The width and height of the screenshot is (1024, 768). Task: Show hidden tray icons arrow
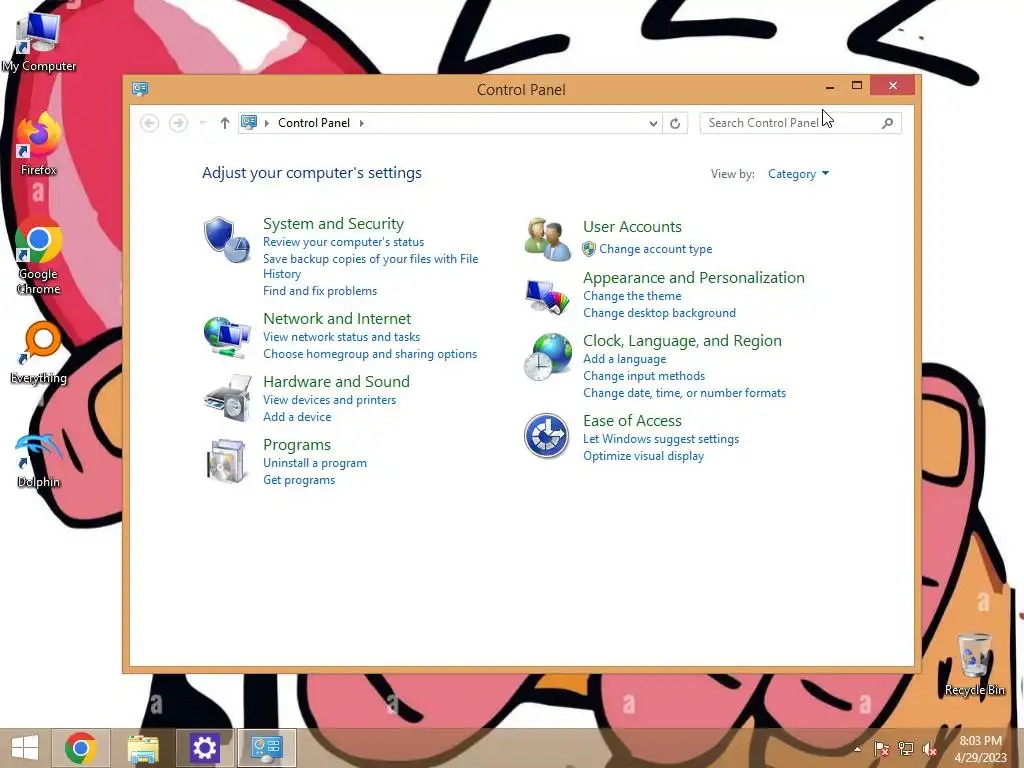click(x=857, y=749)
